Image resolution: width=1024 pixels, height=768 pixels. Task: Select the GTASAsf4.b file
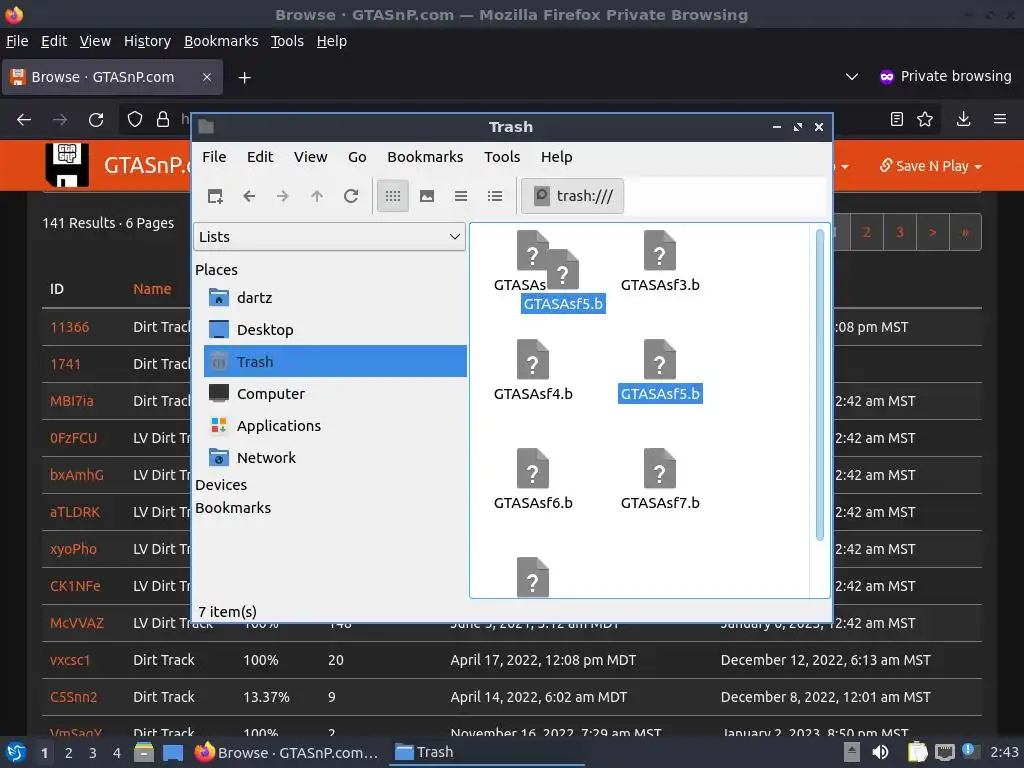coord(533,370)
